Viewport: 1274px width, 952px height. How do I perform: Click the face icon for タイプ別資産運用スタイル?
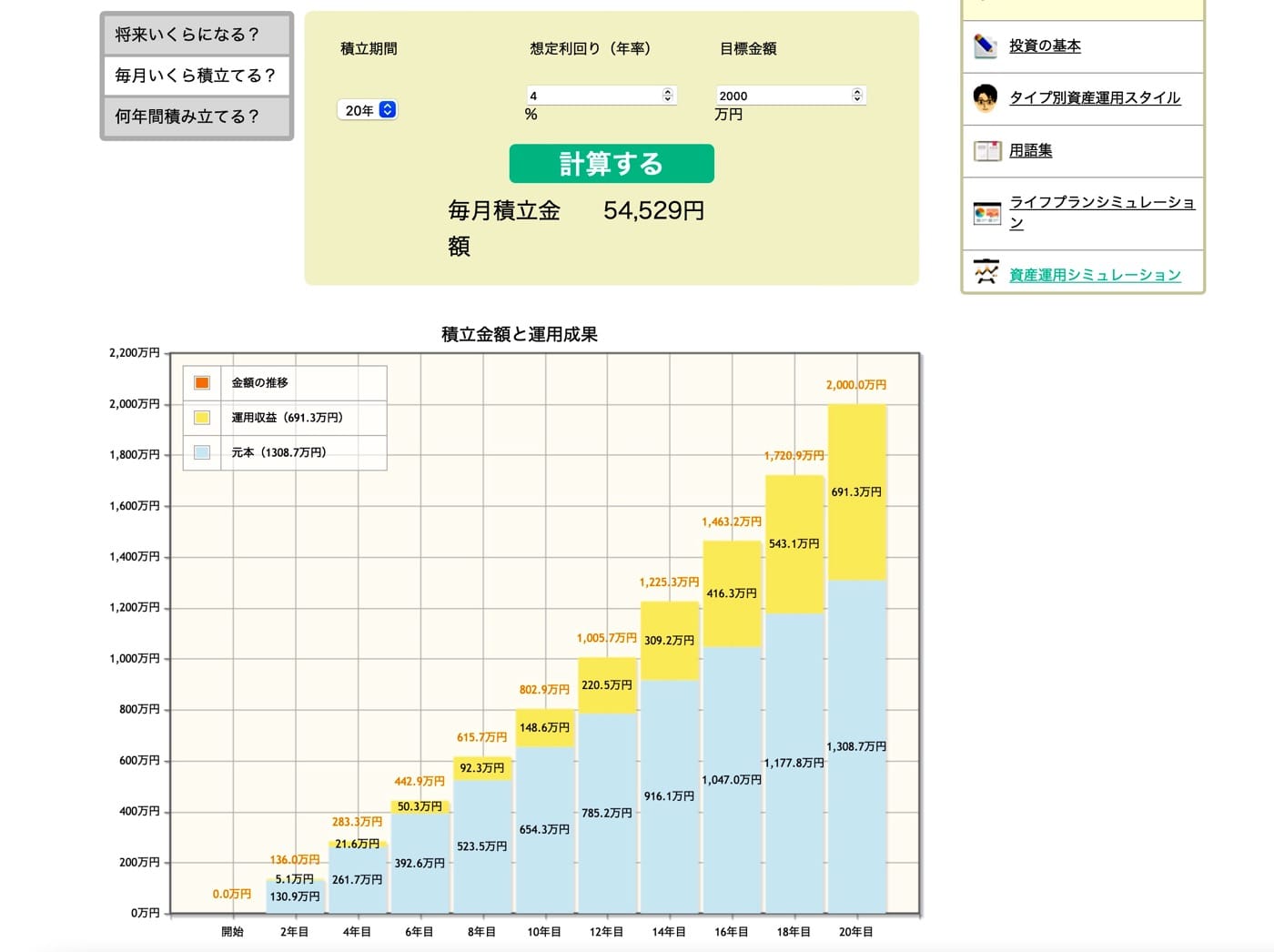pyautogui.click(x=986, y=97)
